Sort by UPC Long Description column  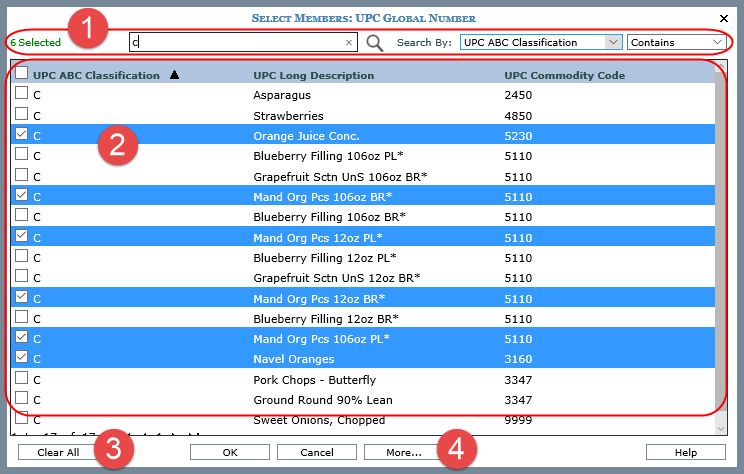click(x=313, y=76)
